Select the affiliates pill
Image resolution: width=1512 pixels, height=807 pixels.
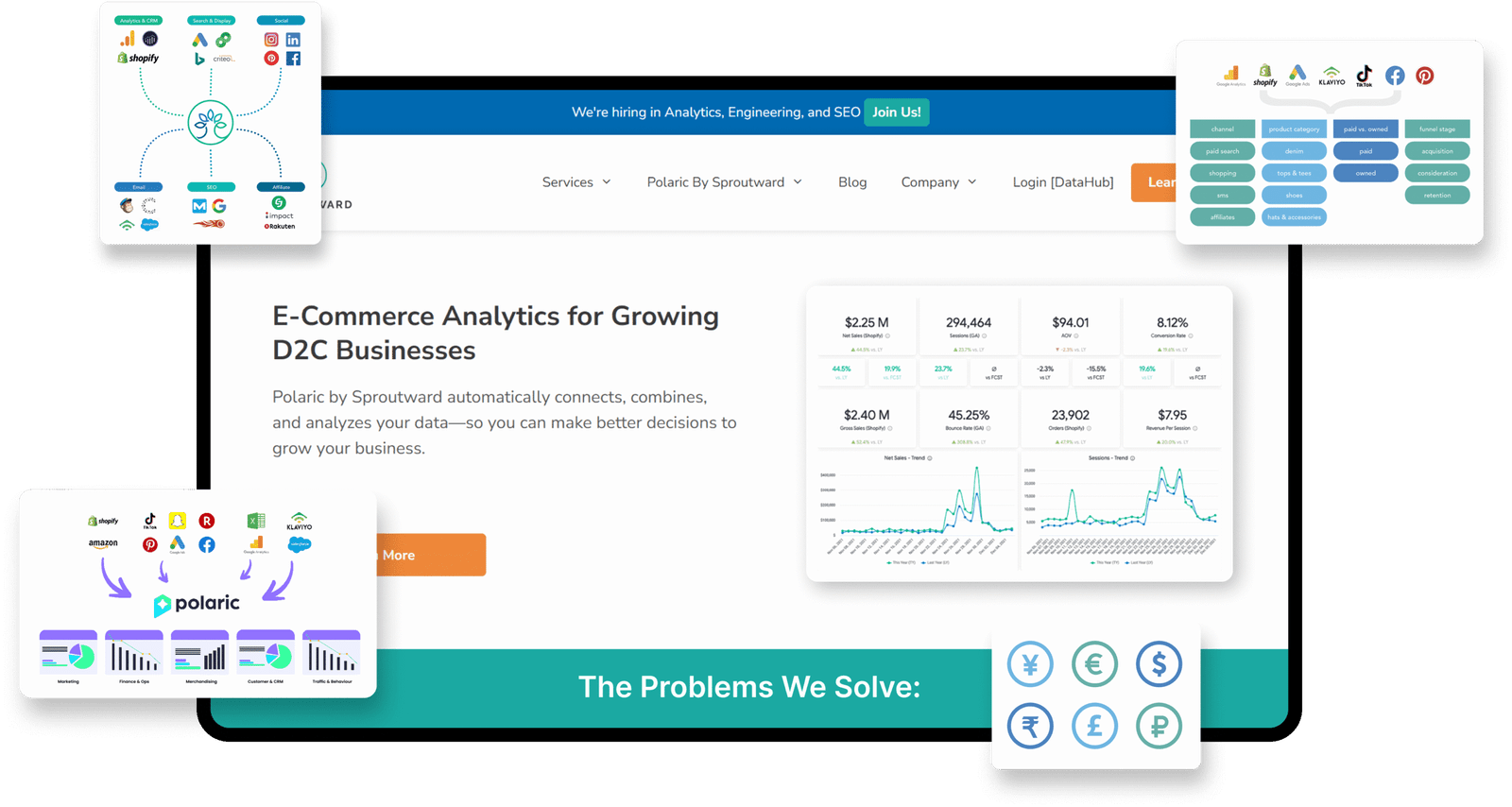coord(1222,217)
